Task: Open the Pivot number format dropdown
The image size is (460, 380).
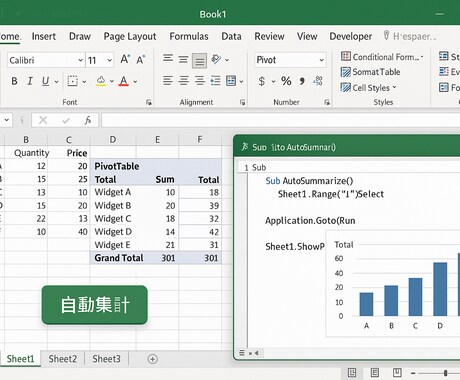Action: click(321, 60)
